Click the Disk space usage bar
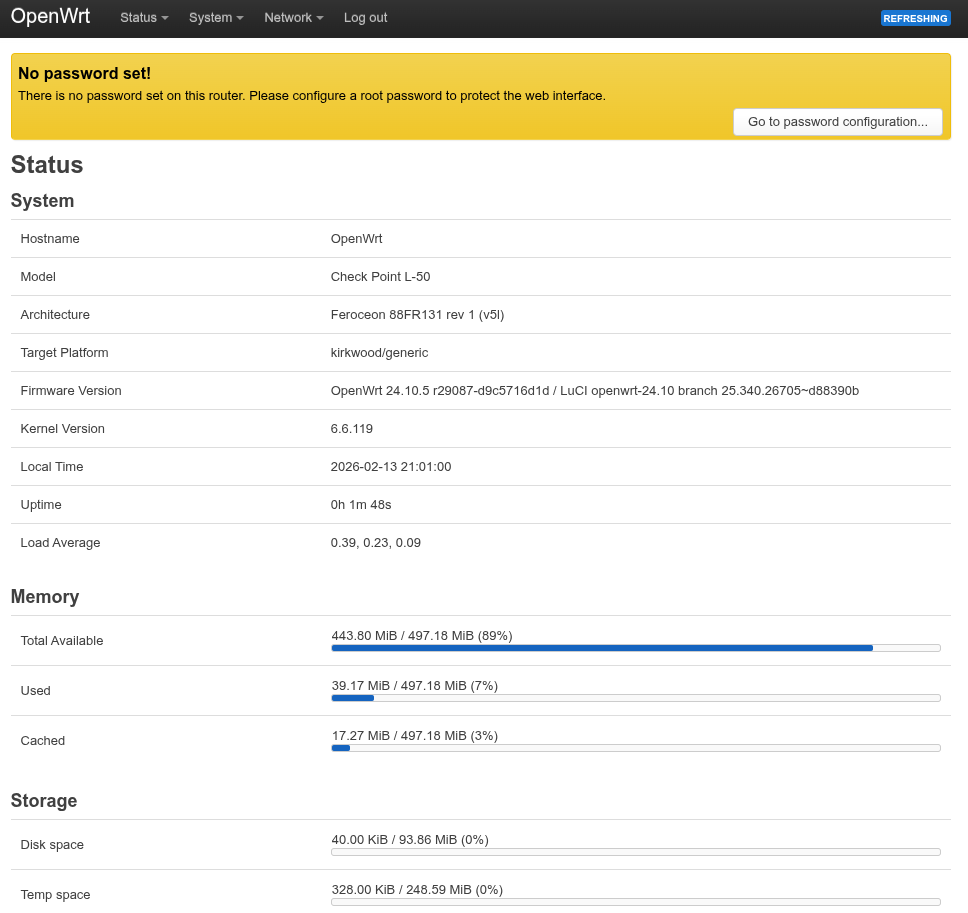The image size is (968, 913). point(635,852)
